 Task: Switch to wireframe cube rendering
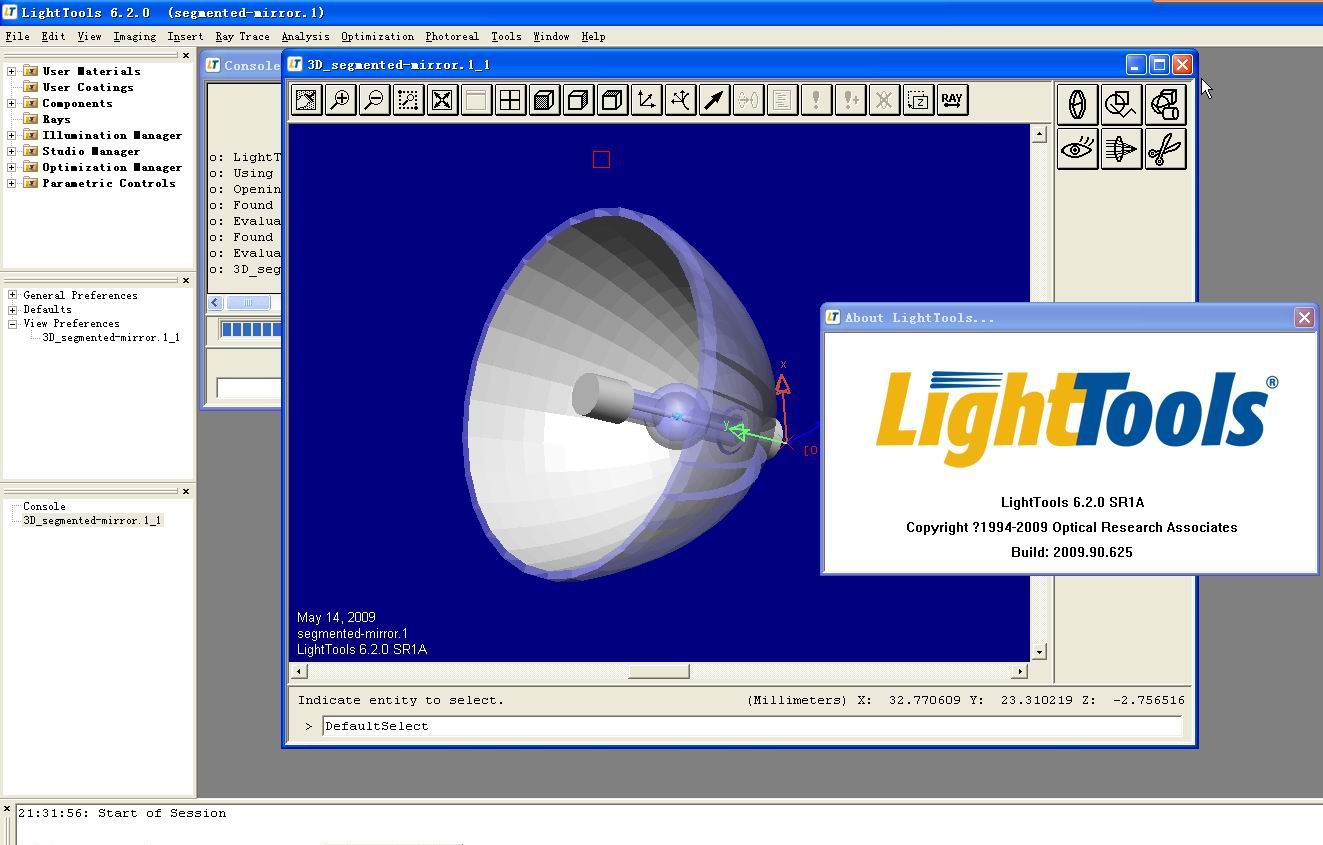pyautogui.click(x=613, y=100)
